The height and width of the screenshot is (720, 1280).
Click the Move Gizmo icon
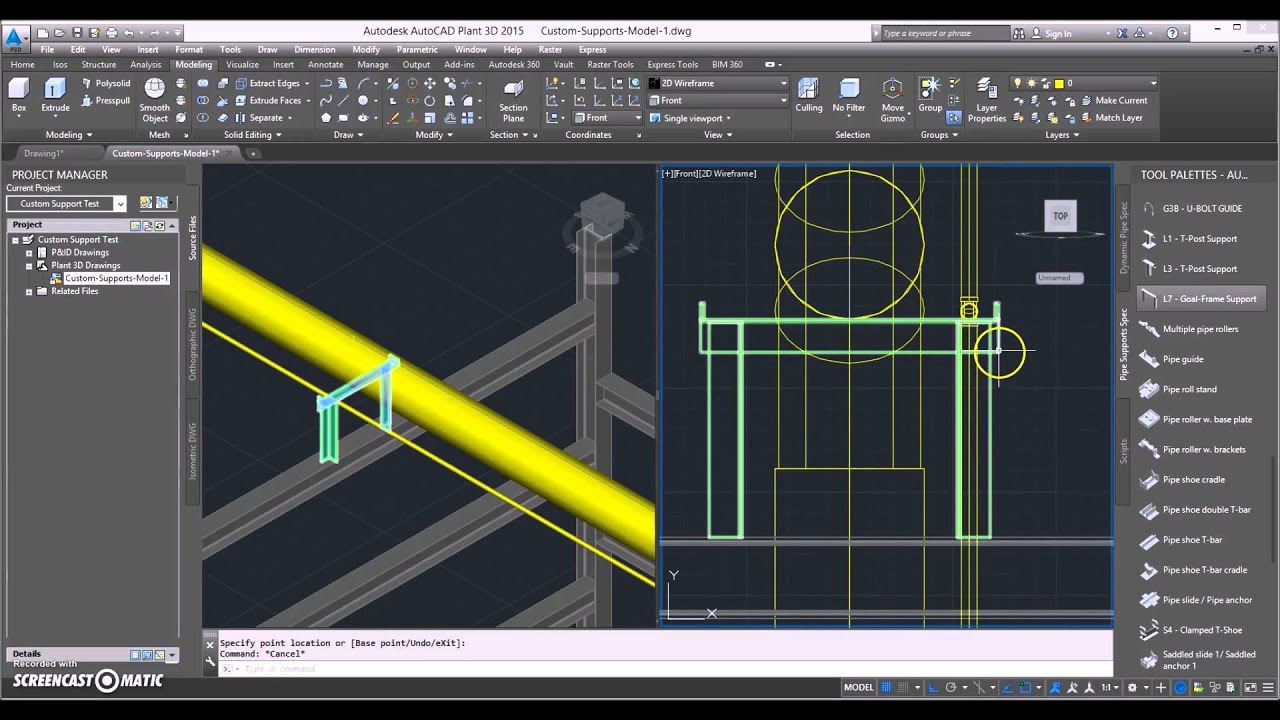[x=893, y=99]
